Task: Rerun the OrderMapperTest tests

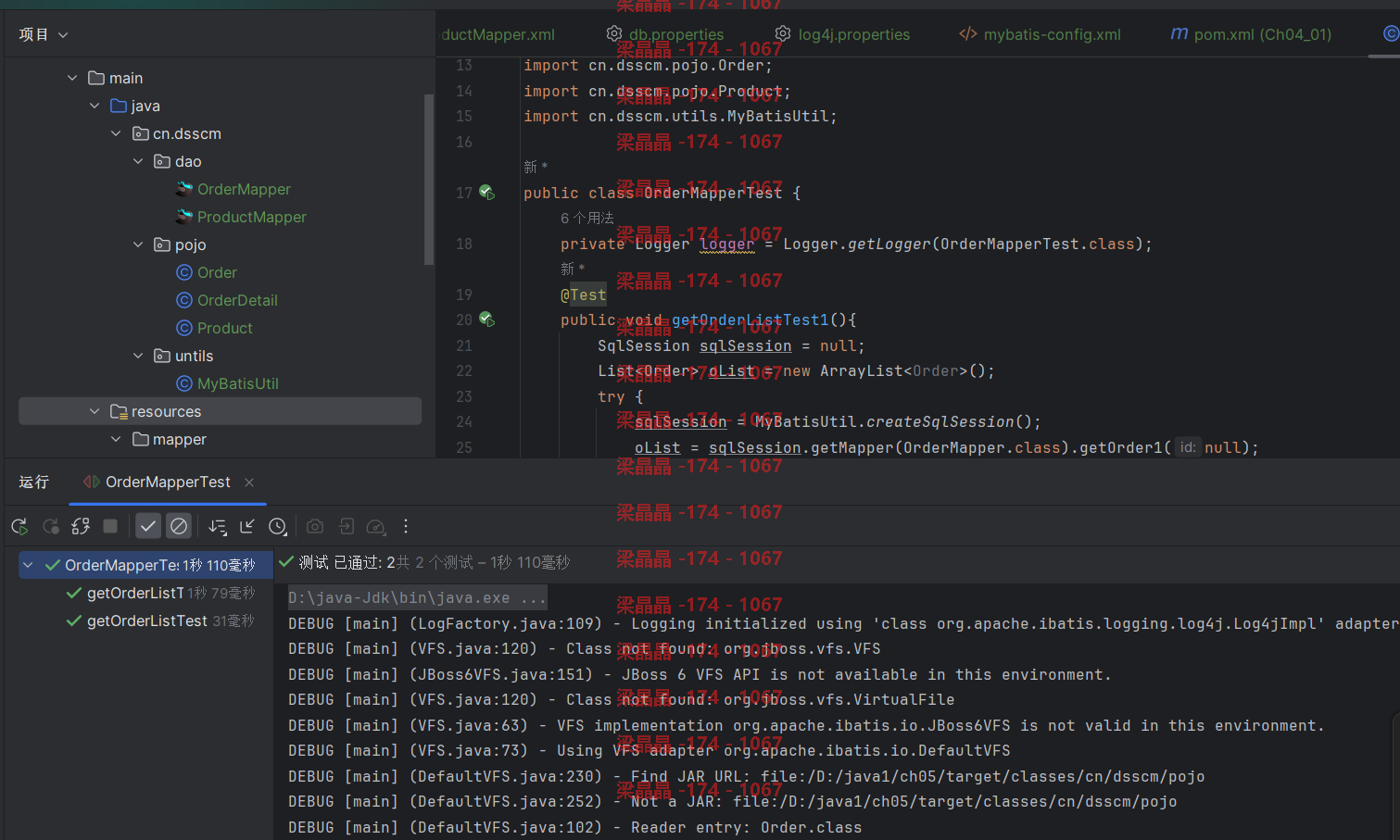Action: coord(19,526)
